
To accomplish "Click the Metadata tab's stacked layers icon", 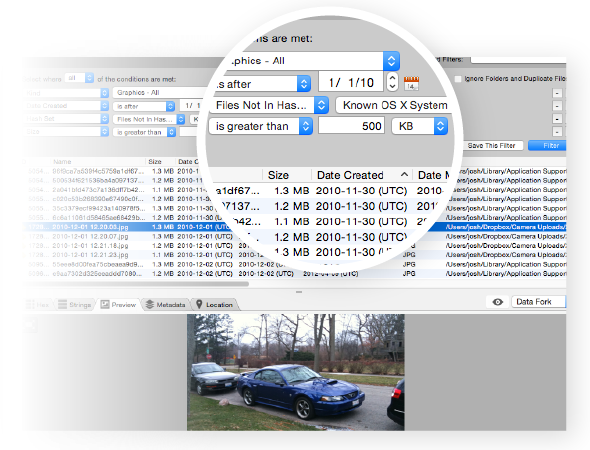I will pos(150,304).
